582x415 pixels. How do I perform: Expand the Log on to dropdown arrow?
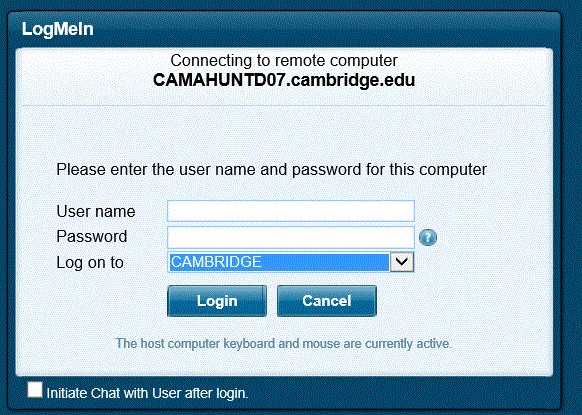click(x=402, y=262)
